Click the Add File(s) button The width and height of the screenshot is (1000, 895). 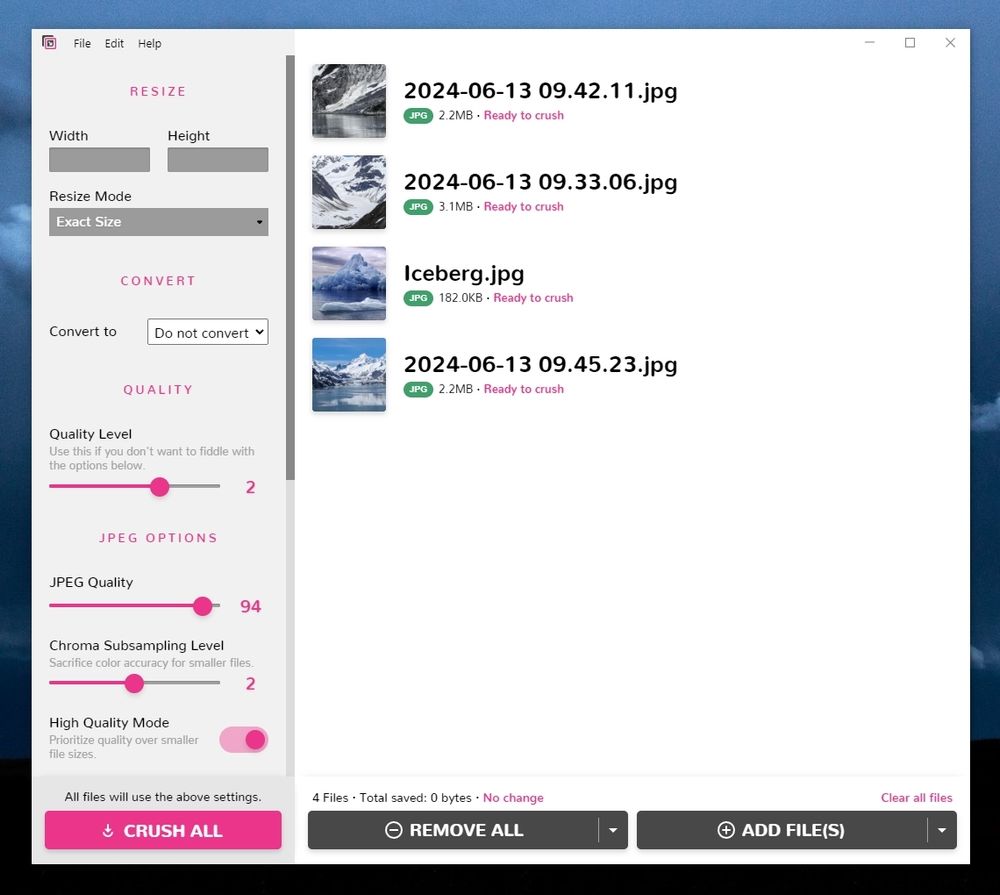click(x=782, y=830)
